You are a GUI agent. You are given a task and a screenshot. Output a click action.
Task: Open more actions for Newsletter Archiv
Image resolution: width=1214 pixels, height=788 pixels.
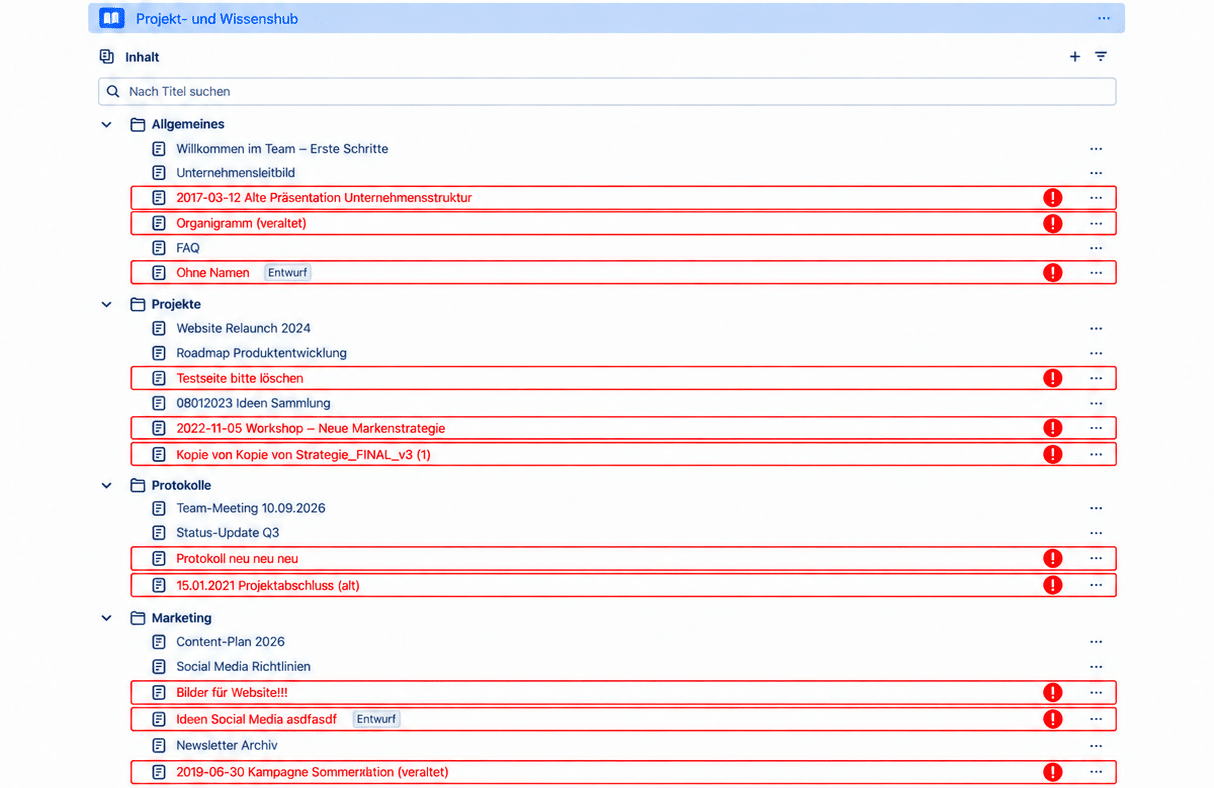point(1096,746)
